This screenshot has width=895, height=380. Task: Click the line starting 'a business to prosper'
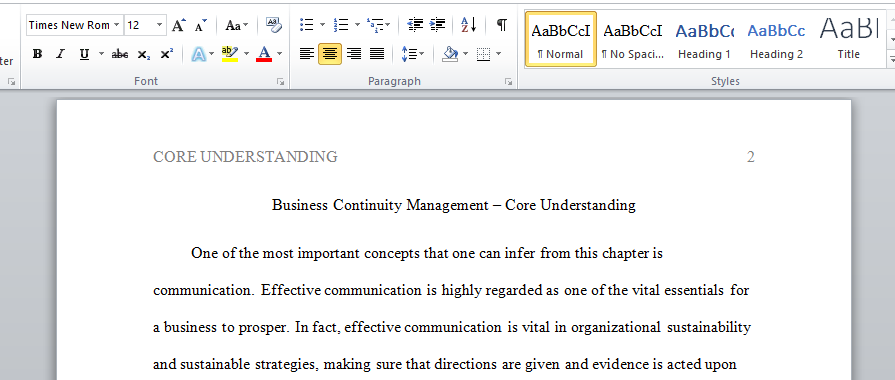[452, 328]
